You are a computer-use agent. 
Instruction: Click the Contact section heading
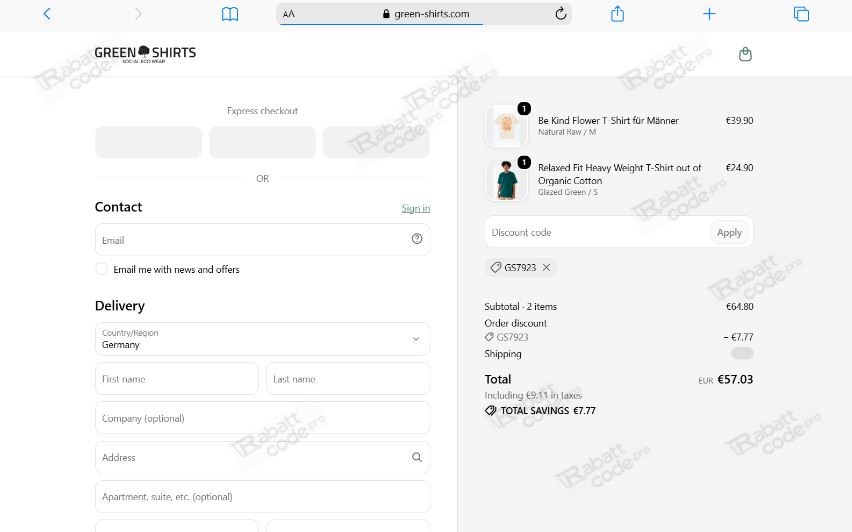(x=118, y=207)
